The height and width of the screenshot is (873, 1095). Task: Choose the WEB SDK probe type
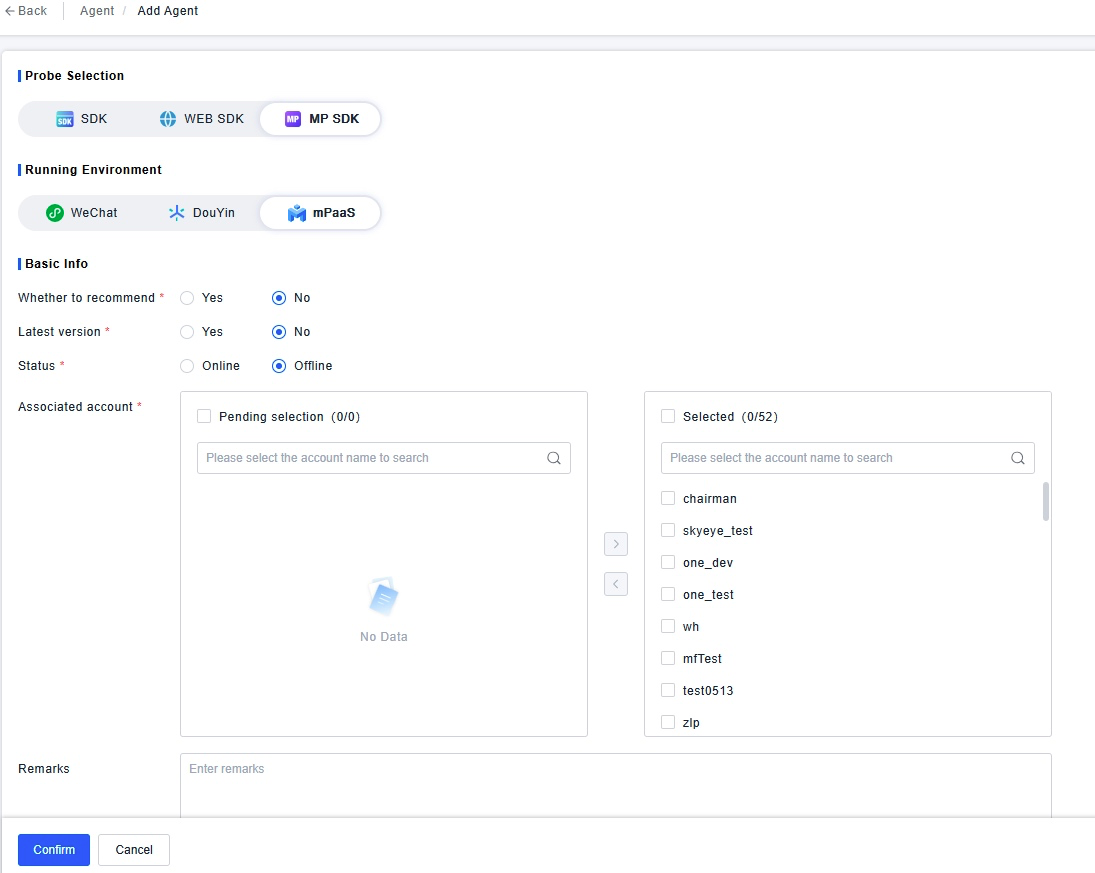click(201, 119)
